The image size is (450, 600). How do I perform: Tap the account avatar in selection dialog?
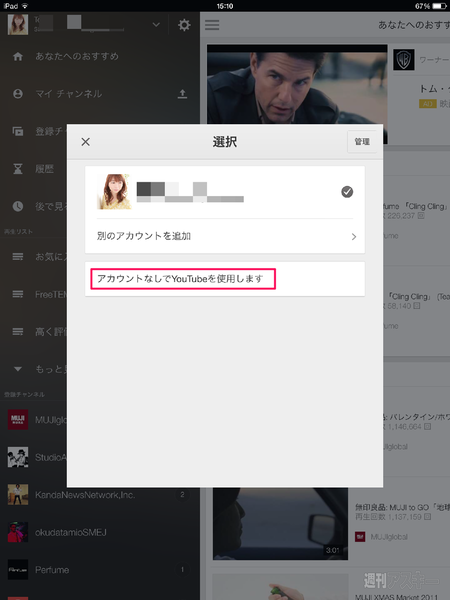pyautogui.click(x=114, y=192)
